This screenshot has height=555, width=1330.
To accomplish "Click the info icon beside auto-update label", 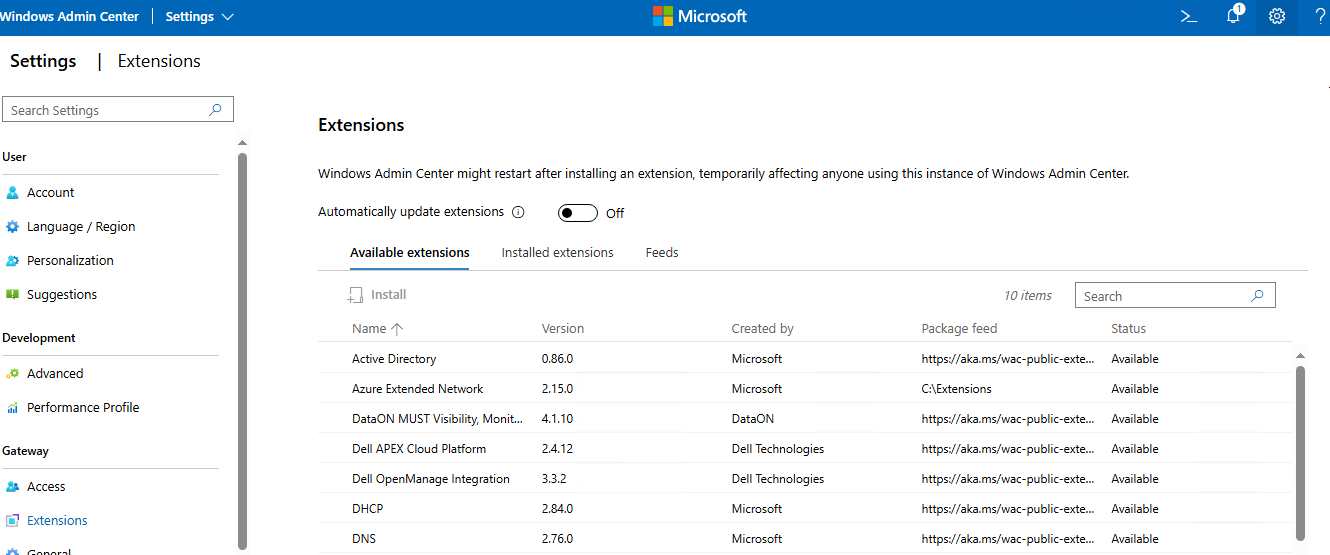I will point(518,212).
